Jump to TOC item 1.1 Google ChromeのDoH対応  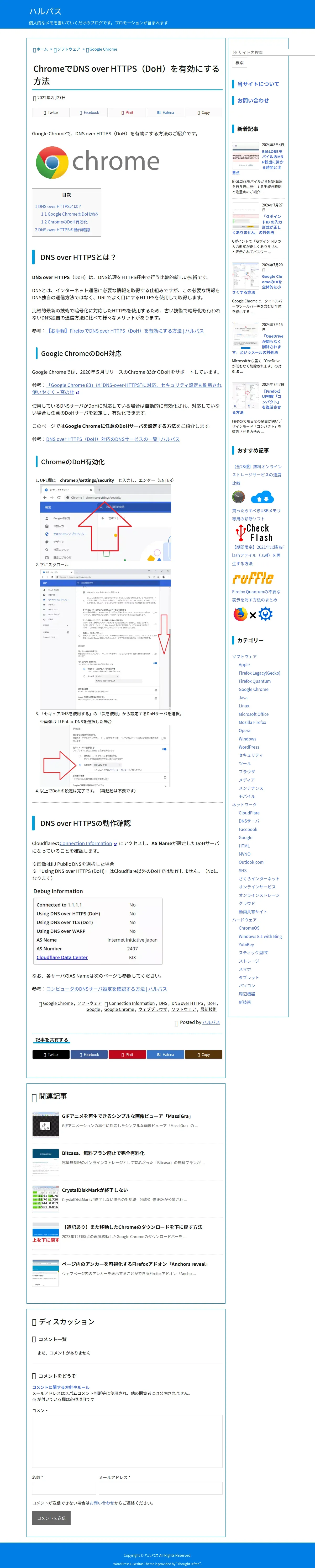(70, 214)
